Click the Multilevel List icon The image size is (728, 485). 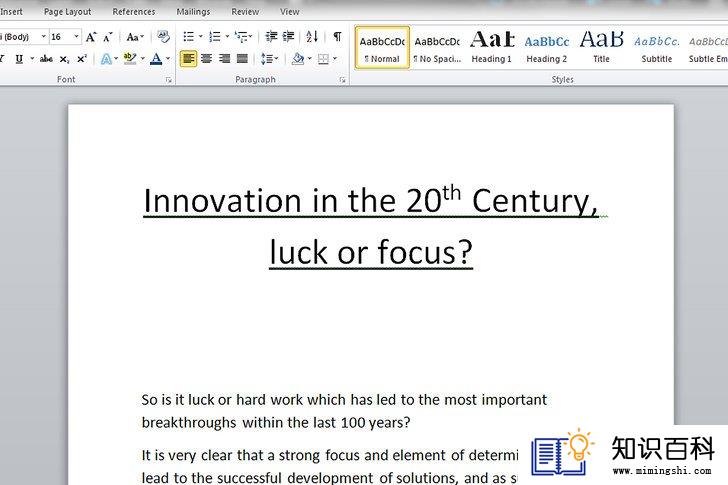click(x=241, y=37)
